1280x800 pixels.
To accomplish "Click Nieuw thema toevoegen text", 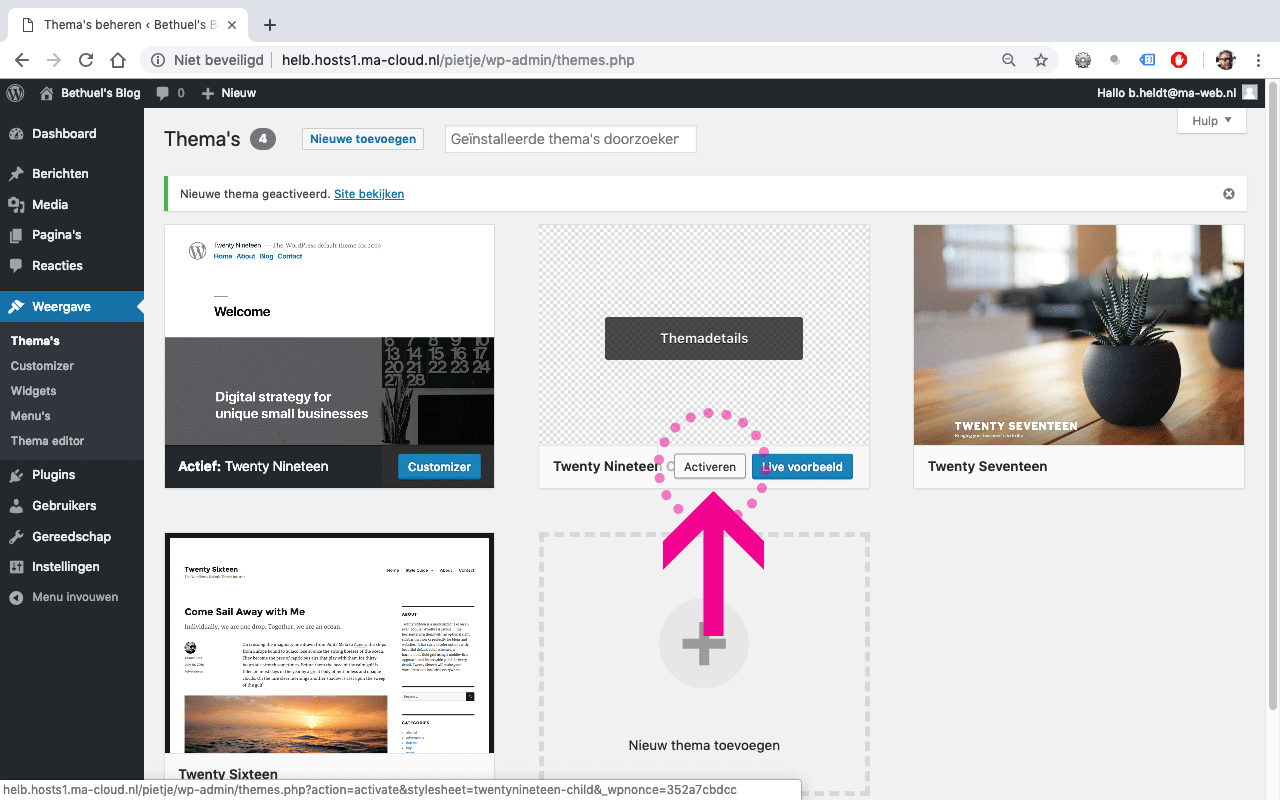I will coord(704,745).
